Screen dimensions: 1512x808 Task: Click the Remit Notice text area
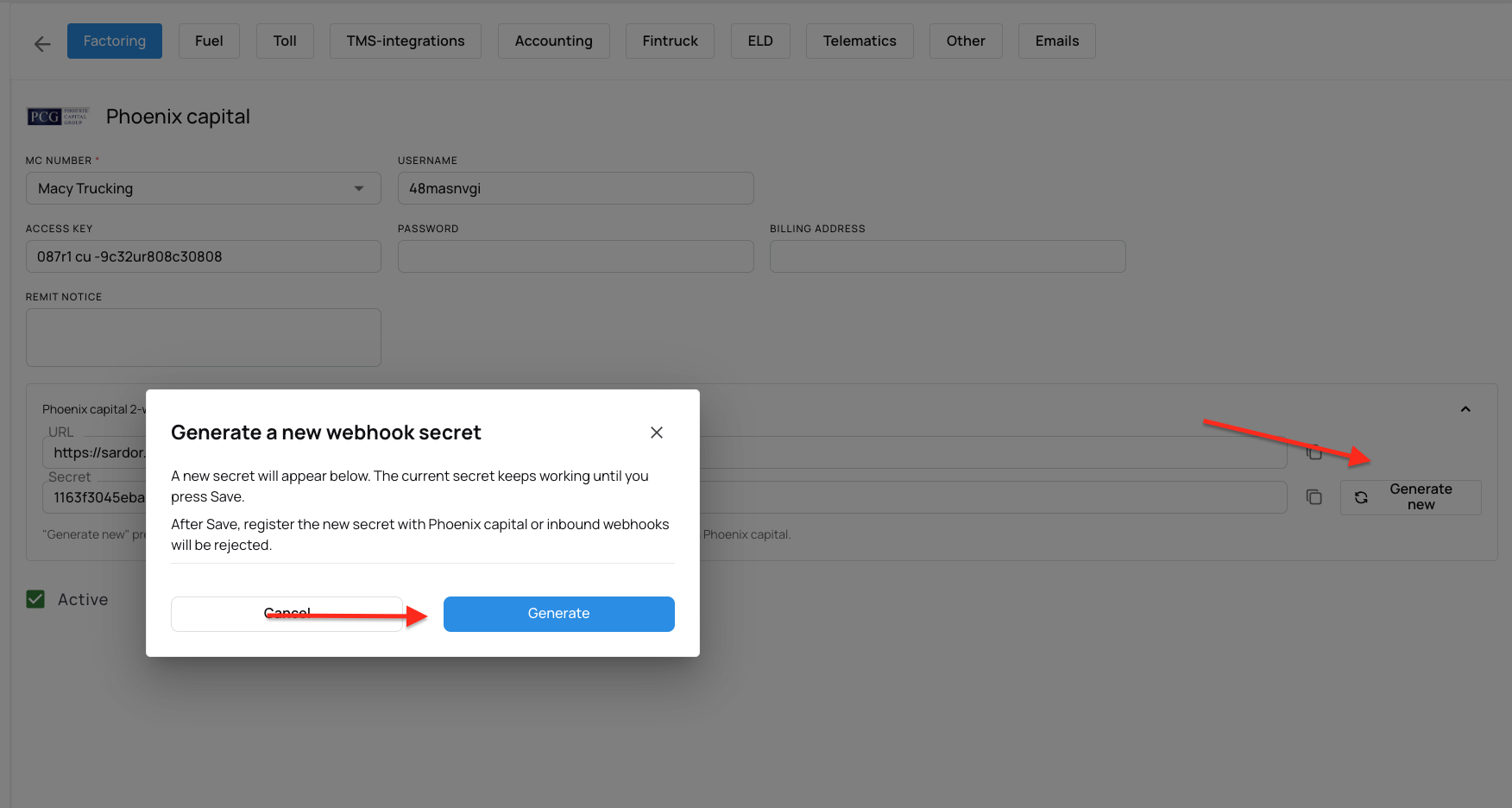204,338
